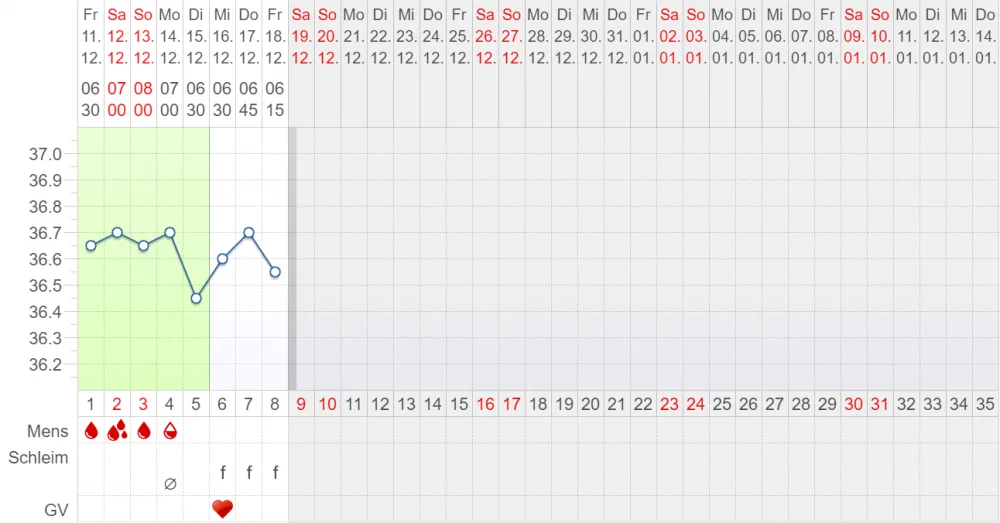Viewport: 1000px width, 523px height.
Task: Click the date header 'Sa 19.12.'
Action: (x=301, y=36)
